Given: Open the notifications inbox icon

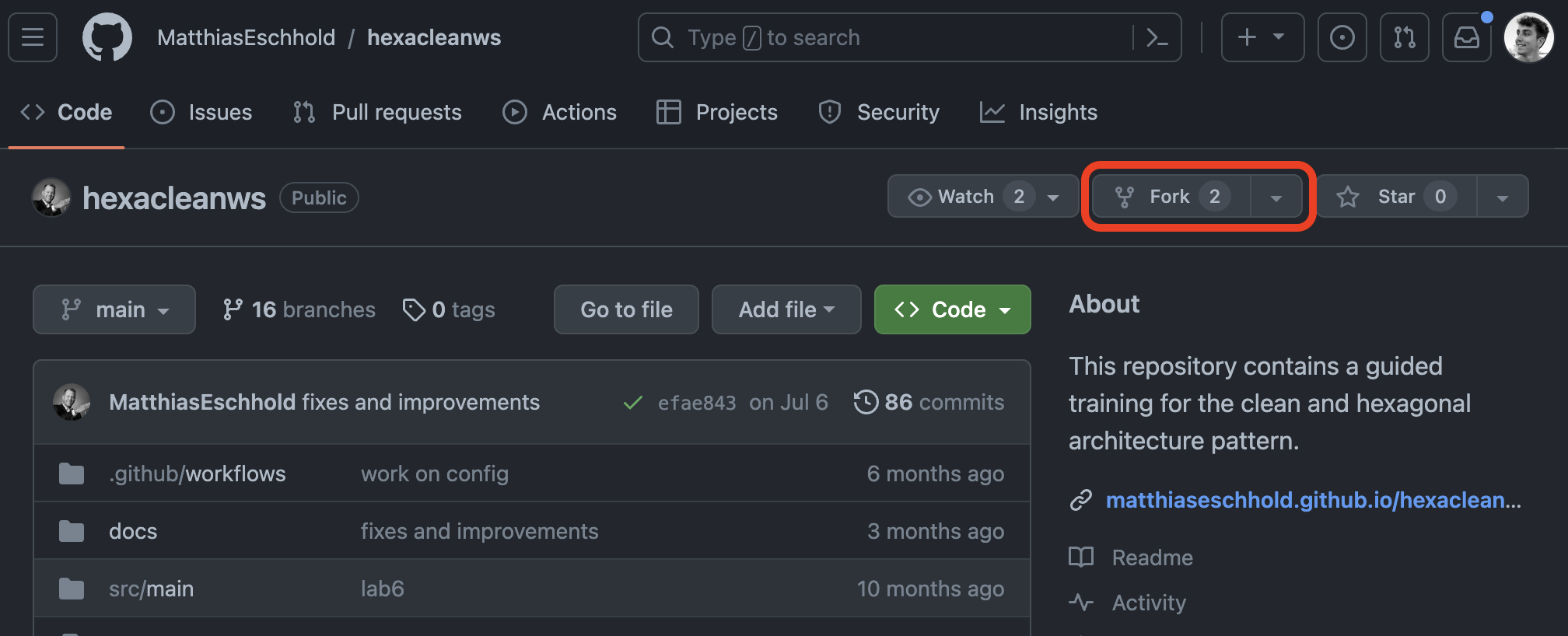Looking at the screenshot, I should (x=1466, y=37).
